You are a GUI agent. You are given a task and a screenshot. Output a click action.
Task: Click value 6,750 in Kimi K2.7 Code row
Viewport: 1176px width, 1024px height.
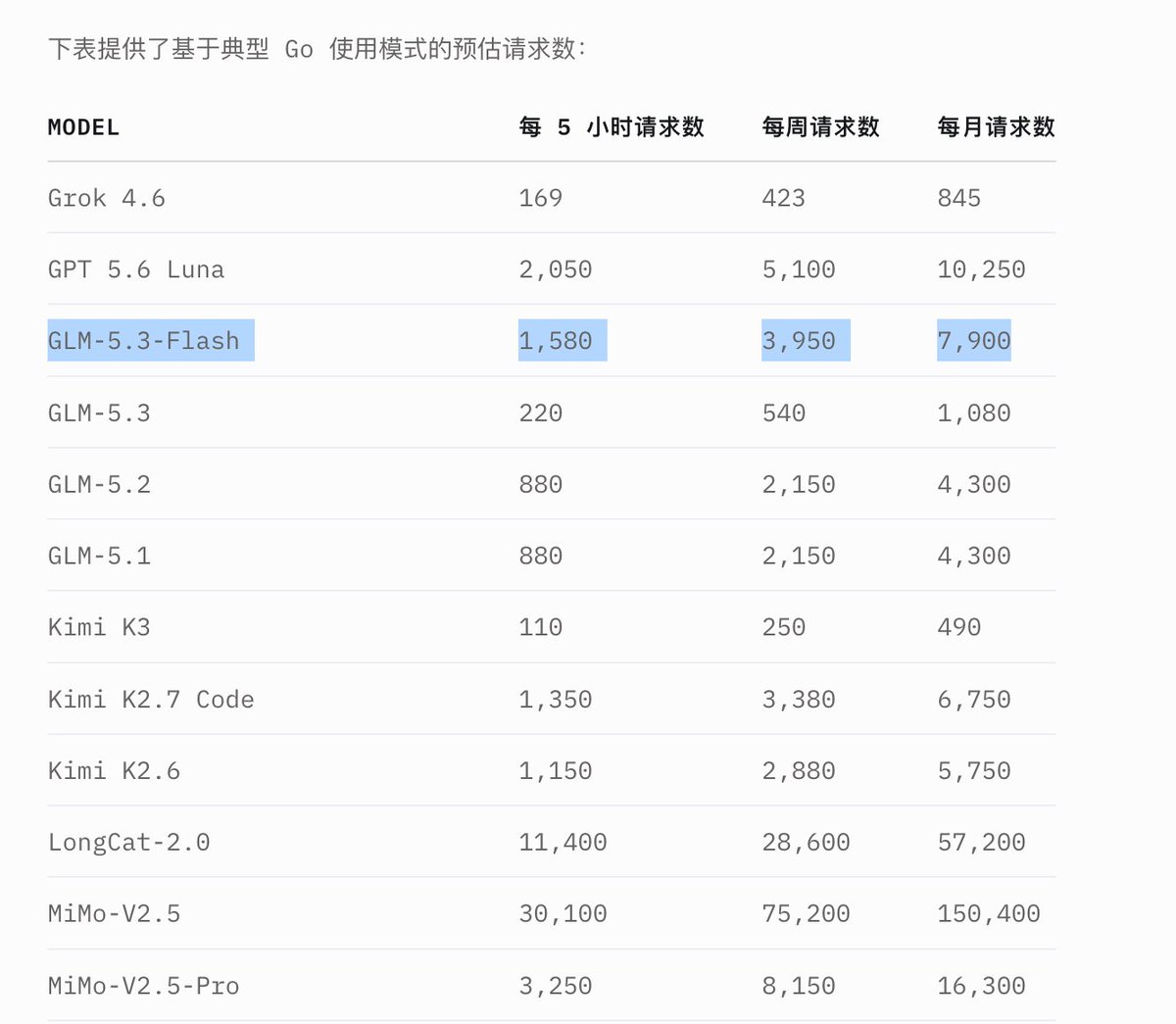[973, 700]
